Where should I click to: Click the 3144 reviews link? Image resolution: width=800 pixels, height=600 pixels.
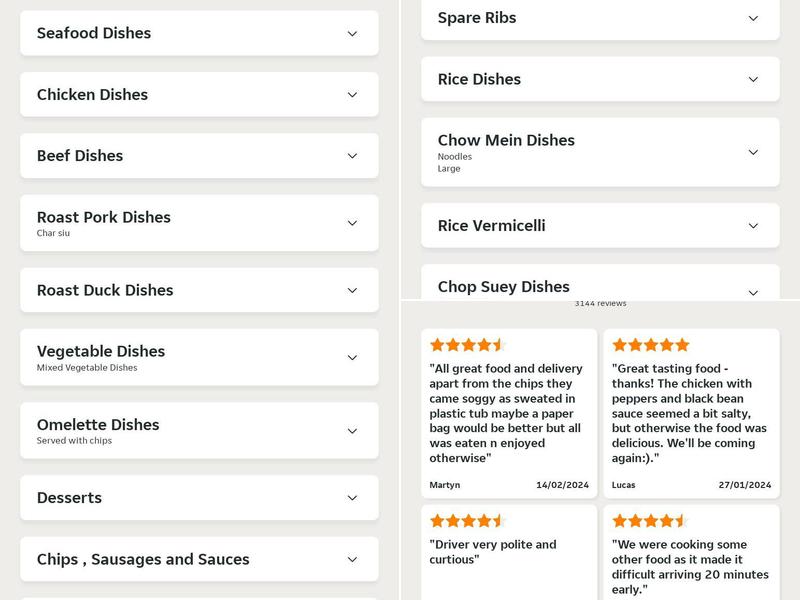[x=600, y=303]
